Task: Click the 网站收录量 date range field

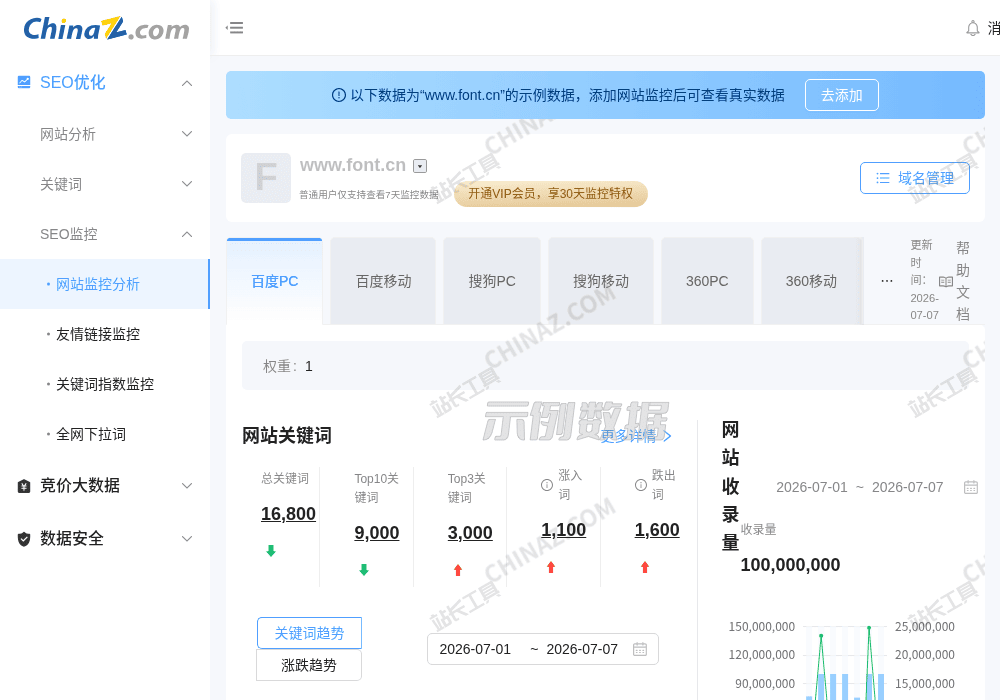Action: click(877, 487)
